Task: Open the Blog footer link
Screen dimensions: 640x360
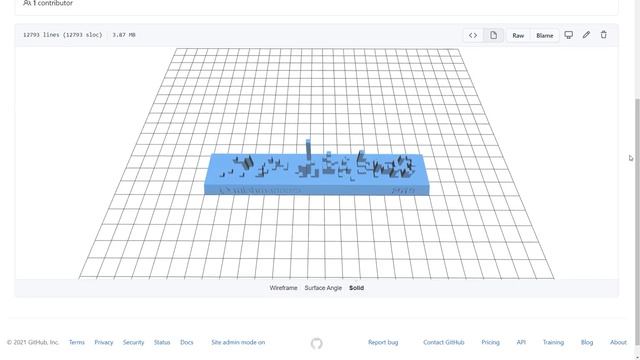Action: 587,342
